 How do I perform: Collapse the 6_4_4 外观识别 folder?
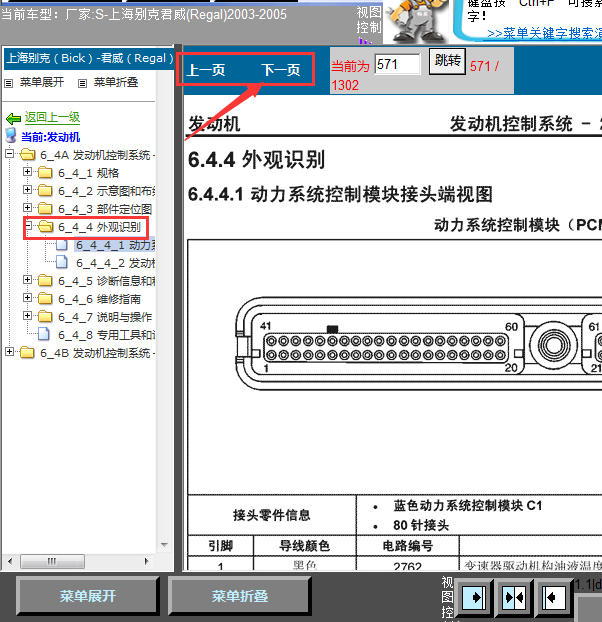(x=27, y=226)
